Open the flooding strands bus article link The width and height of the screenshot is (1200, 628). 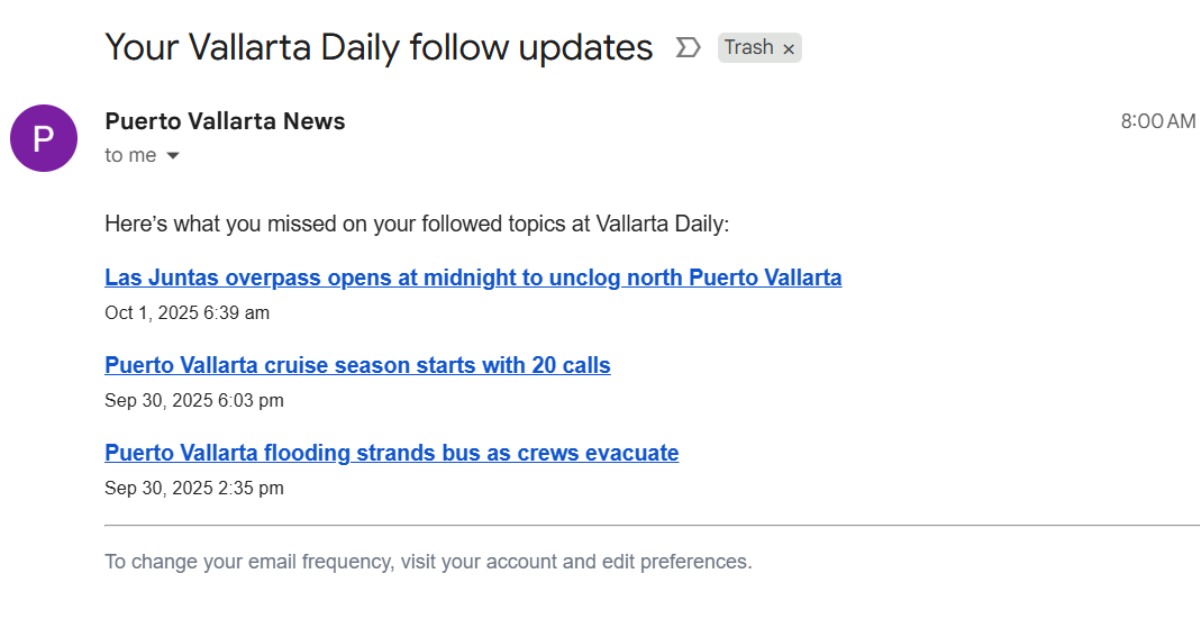pos(391,453)
